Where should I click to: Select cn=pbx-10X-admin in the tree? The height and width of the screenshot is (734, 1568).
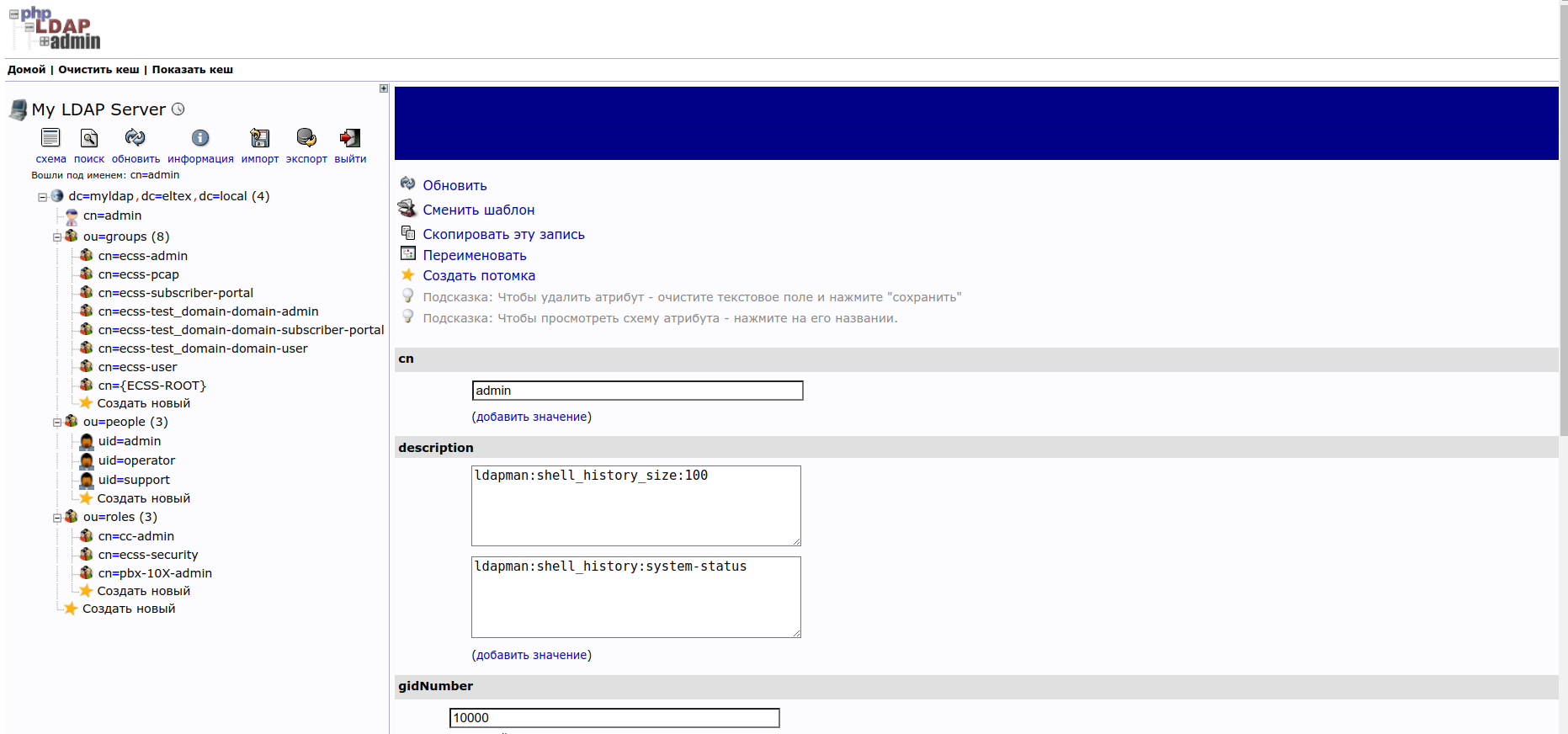(155, 573)
